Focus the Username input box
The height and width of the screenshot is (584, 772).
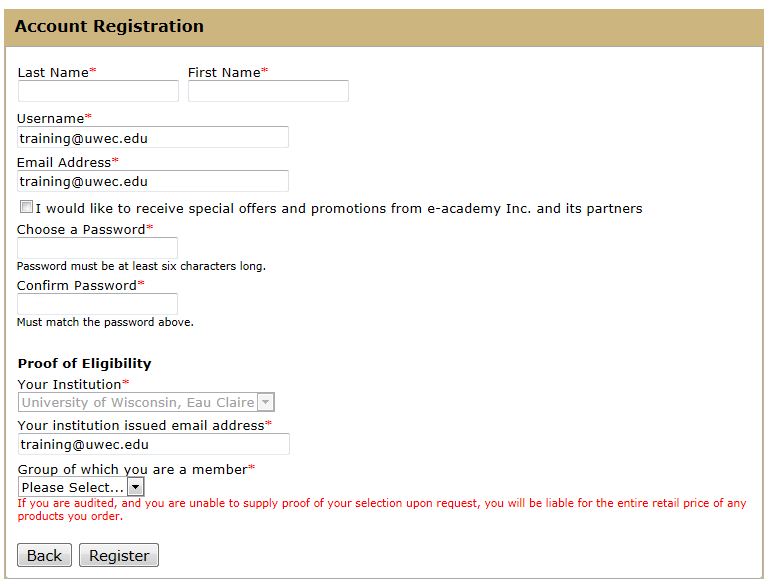153,138
